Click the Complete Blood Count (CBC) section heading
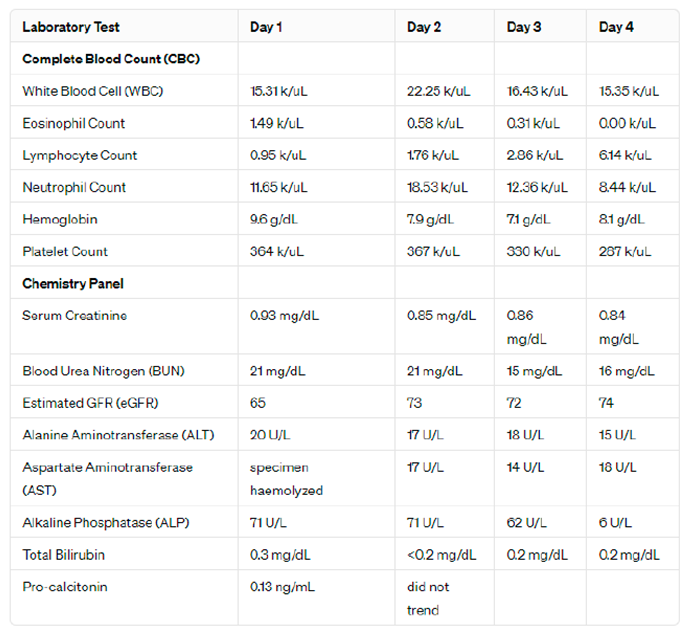Image resolution: width=686 pixels, height=631 pixels. 111,59
